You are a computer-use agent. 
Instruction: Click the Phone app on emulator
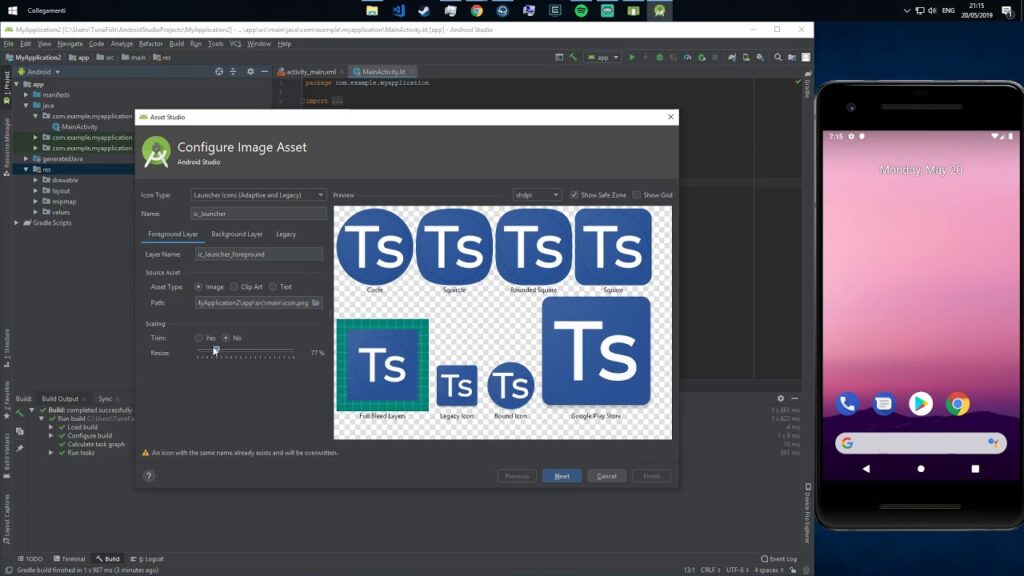click(x=847, y=404)
